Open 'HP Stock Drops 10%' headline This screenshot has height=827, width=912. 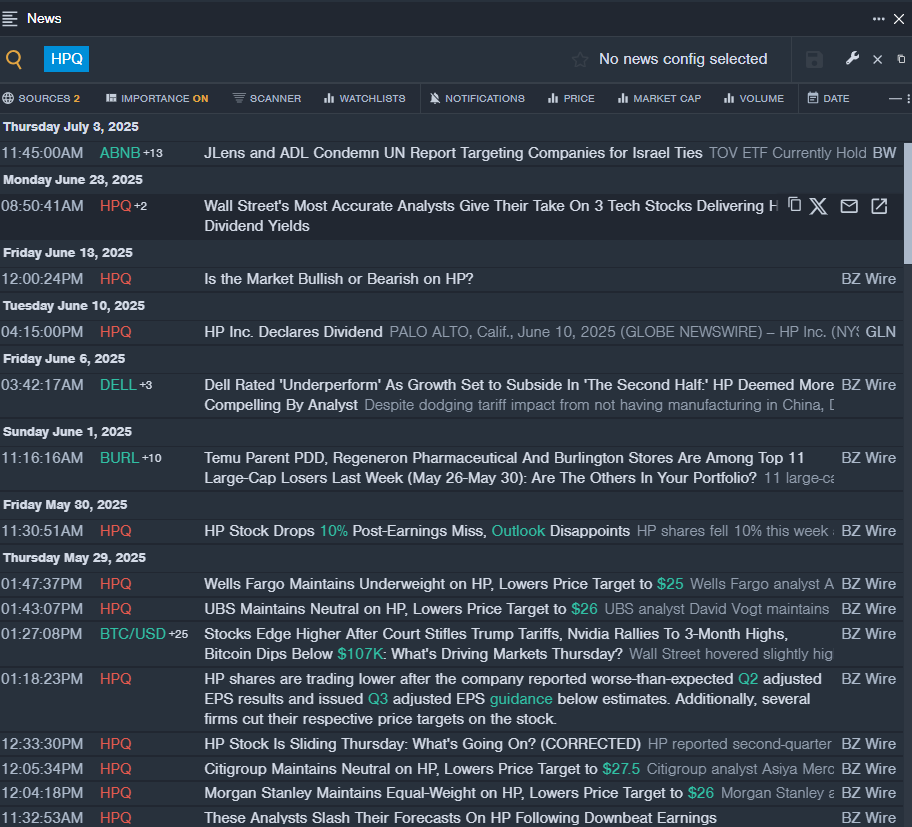point(417,531)
